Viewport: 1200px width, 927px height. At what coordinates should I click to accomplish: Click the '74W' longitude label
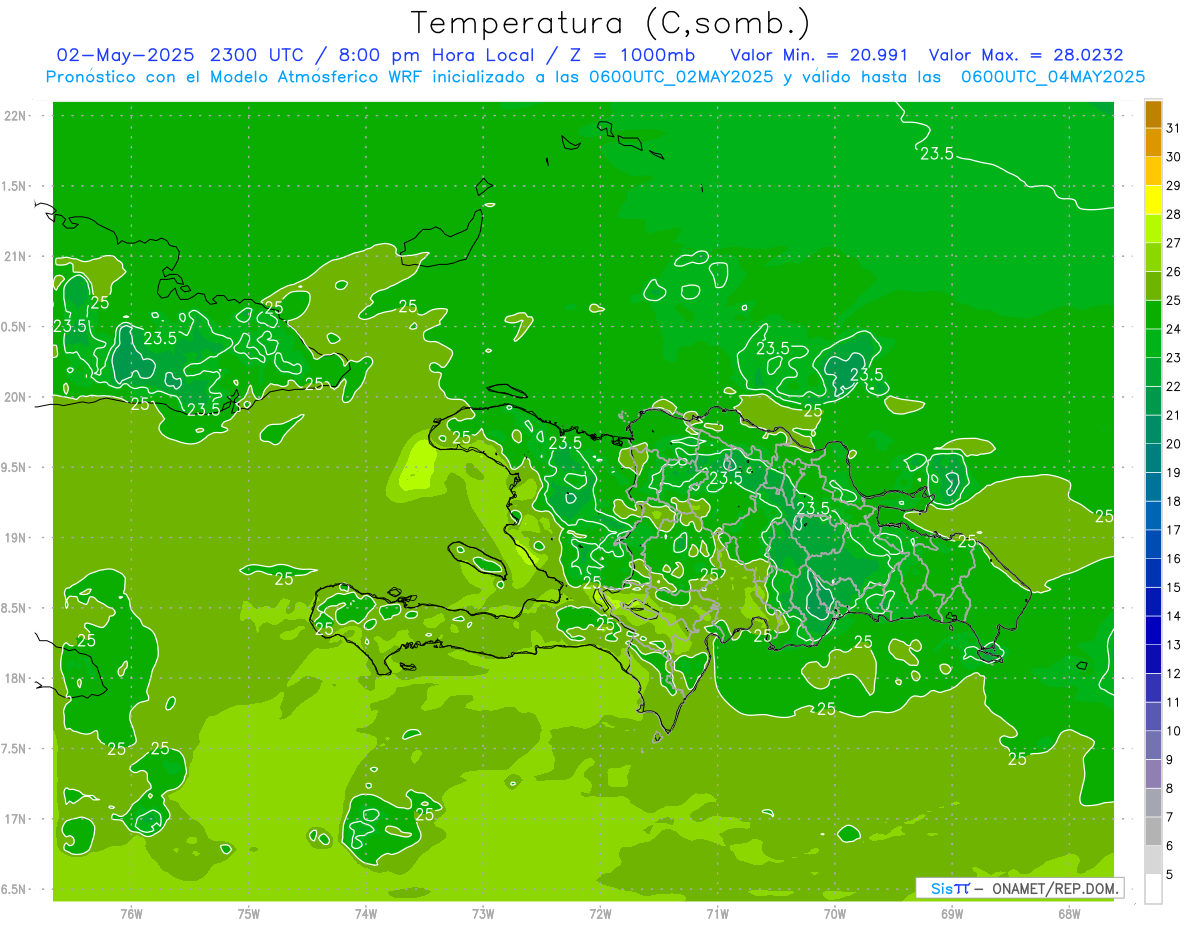point(366,913)
